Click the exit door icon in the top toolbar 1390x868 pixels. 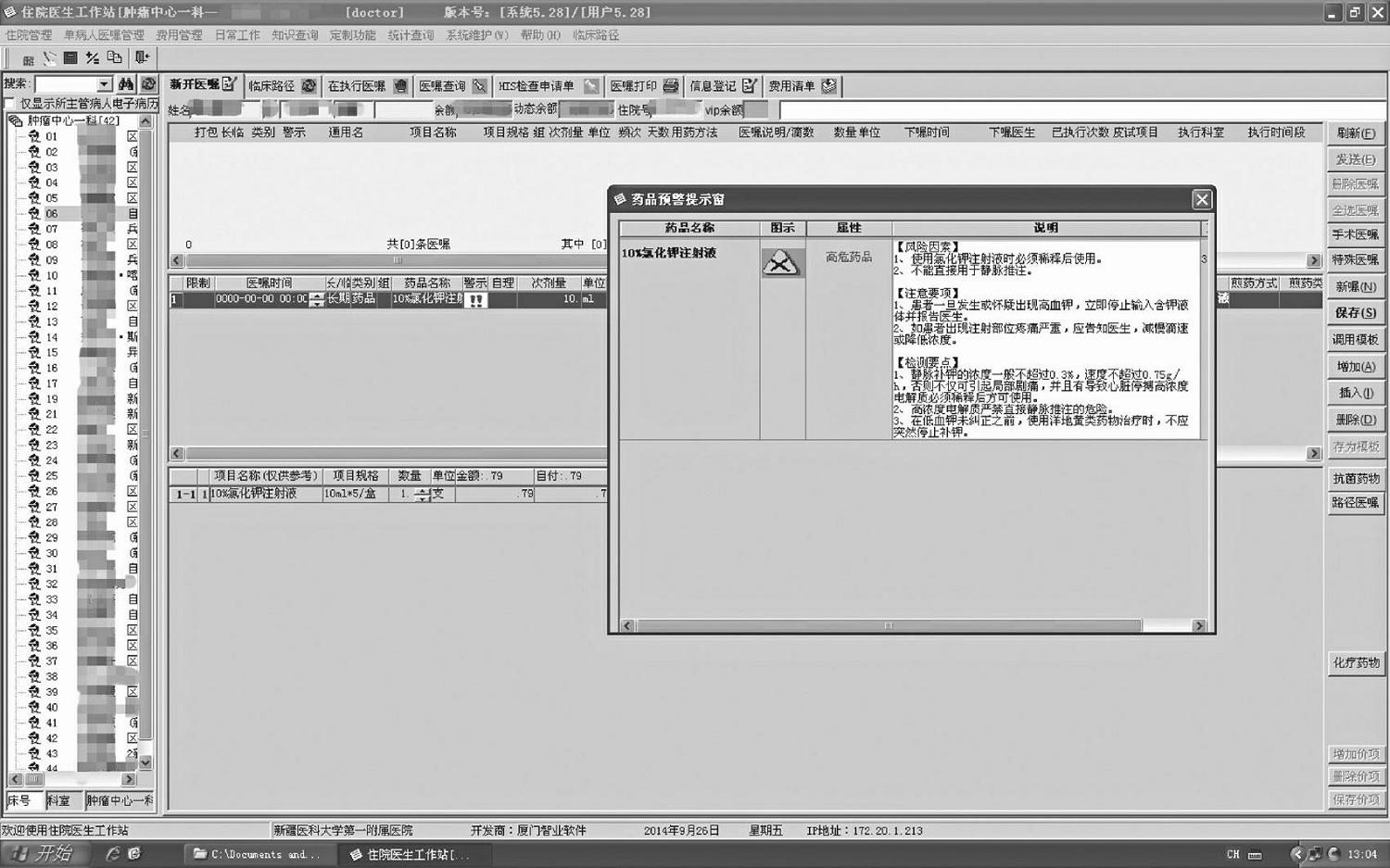pyautogui.click(x=142, y=57)
